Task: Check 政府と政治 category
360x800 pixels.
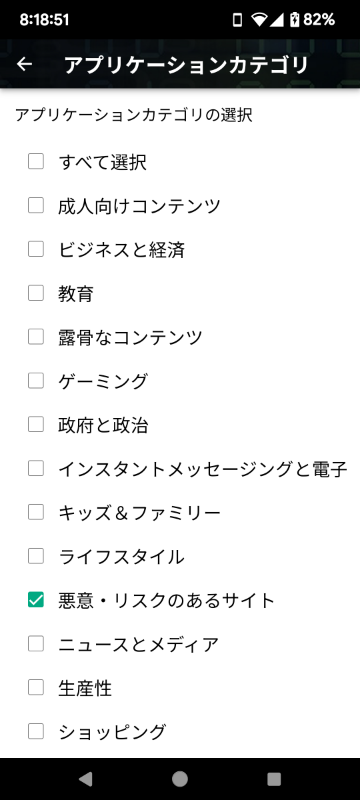Action: pos(36,425)
